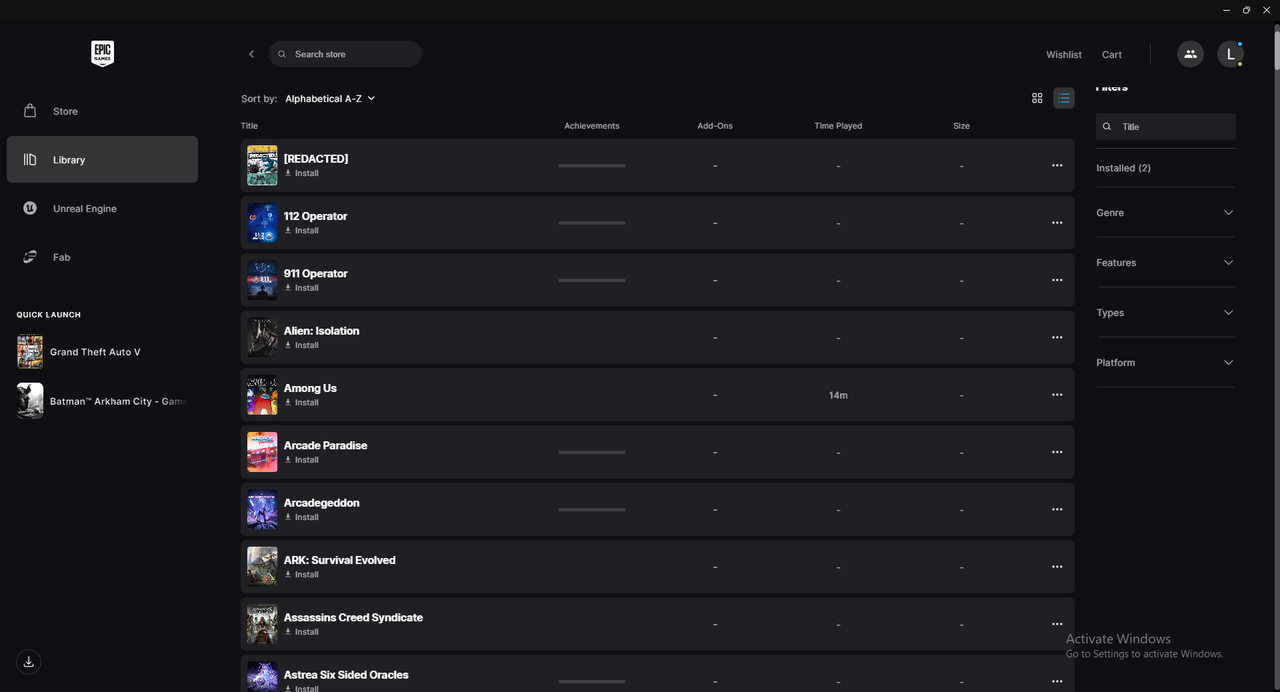Click achievements progress bar for 911 Operator

[592, 280]
